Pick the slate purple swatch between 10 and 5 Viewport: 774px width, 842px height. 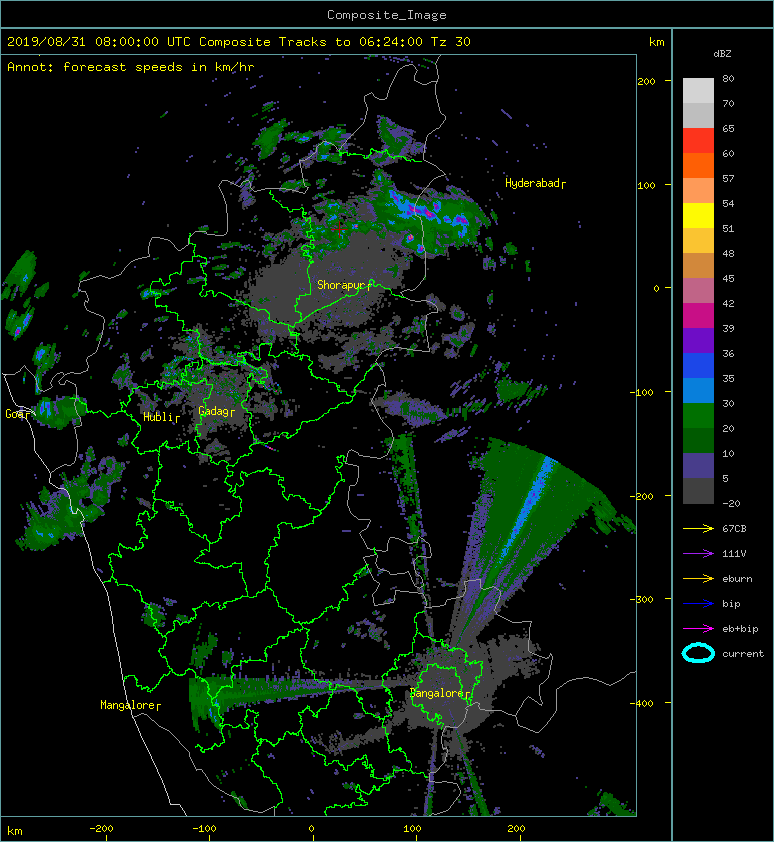698,466
